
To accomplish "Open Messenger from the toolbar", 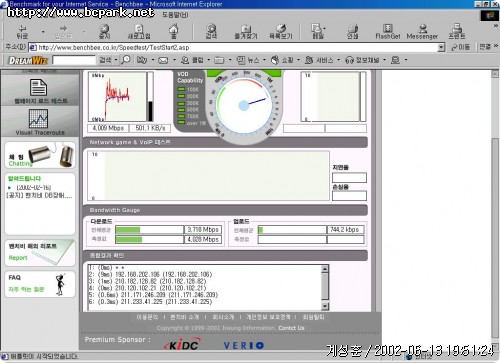I will click(422, 32).
